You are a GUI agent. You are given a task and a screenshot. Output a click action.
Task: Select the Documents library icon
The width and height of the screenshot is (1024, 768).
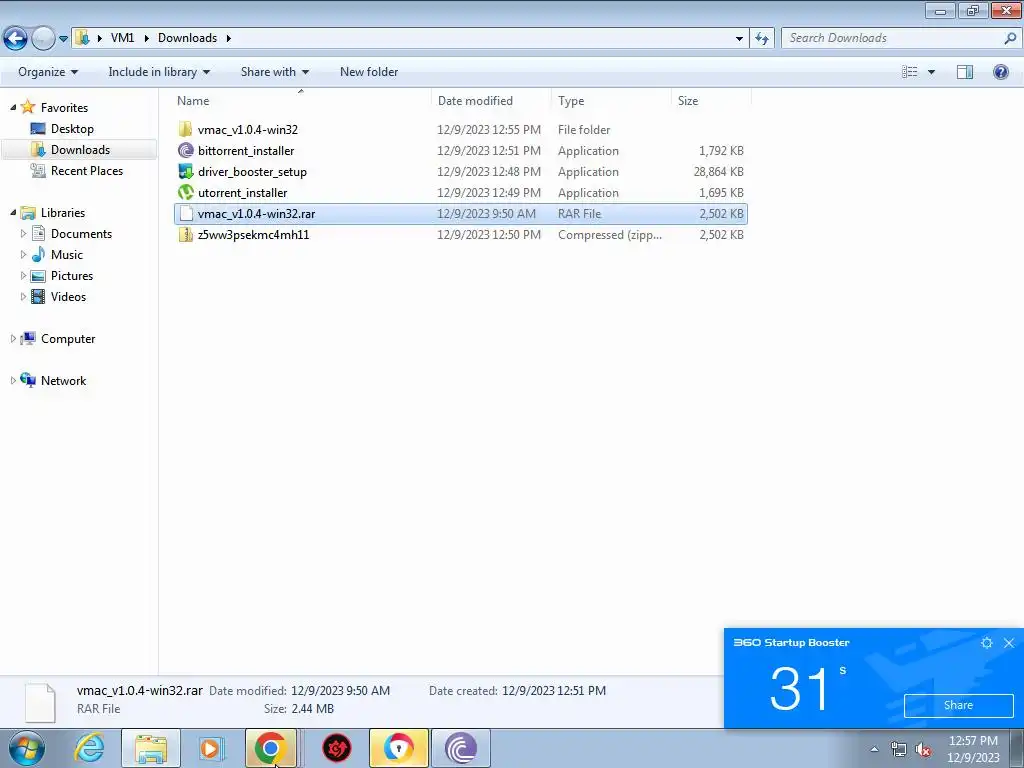tap(39, 233)
